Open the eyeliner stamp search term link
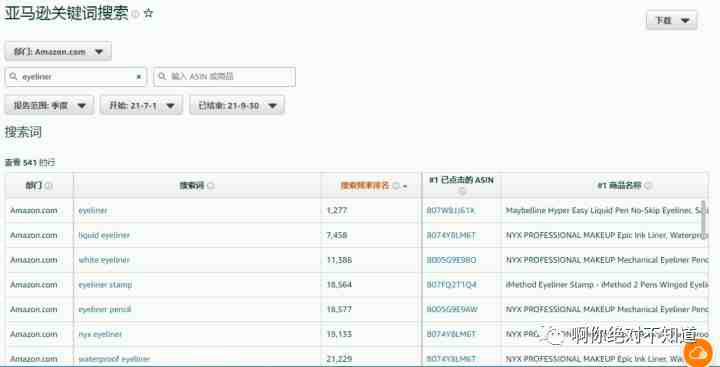720x367 pixels. [105, 285]
